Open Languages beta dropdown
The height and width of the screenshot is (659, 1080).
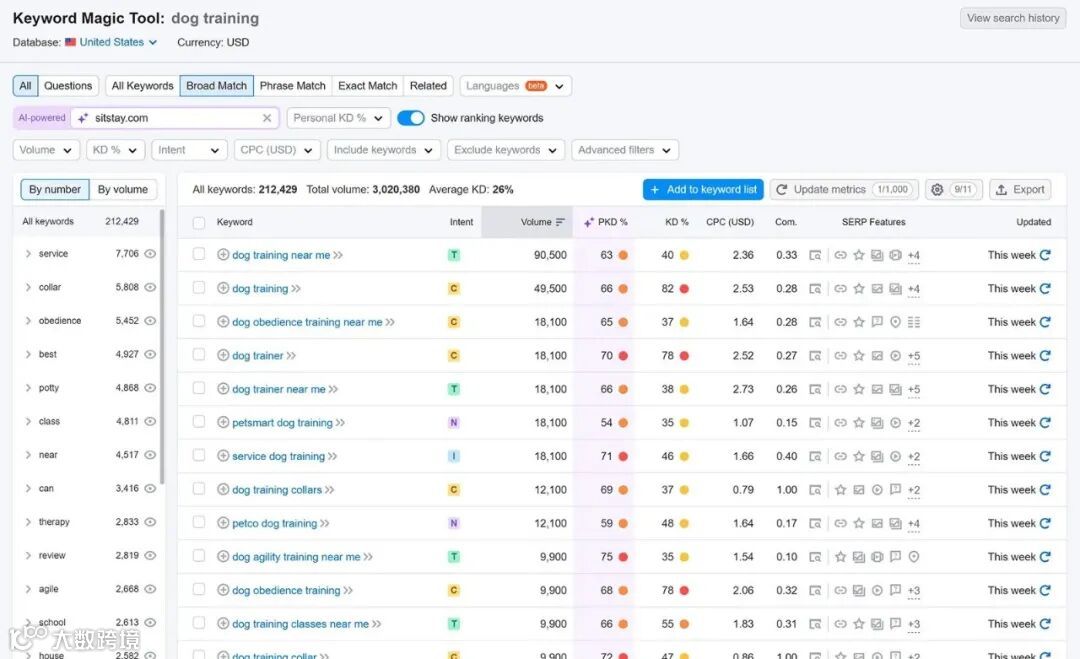(515, 85)
